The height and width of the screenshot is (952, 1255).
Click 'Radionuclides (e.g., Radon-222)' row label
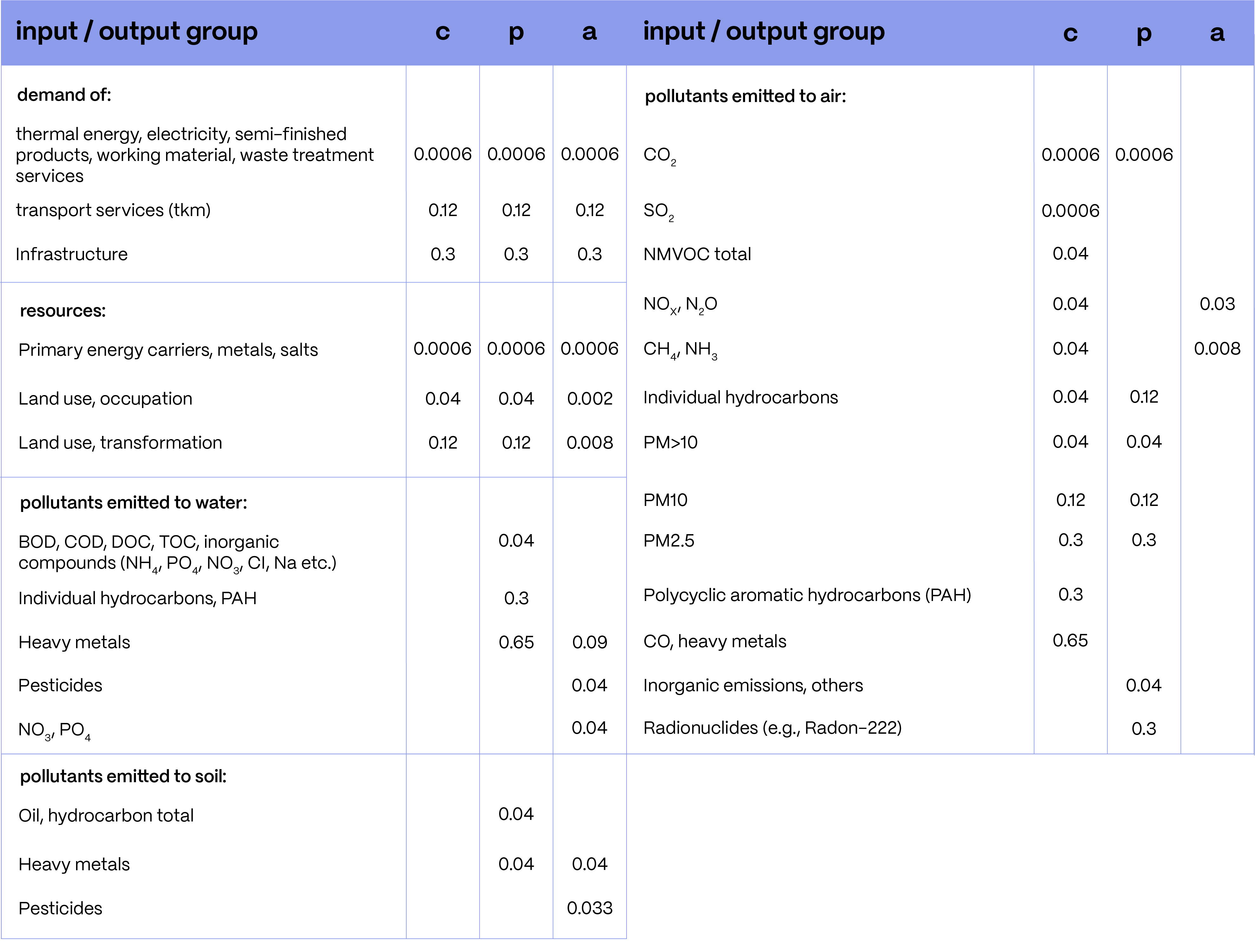tap(772, 728)
